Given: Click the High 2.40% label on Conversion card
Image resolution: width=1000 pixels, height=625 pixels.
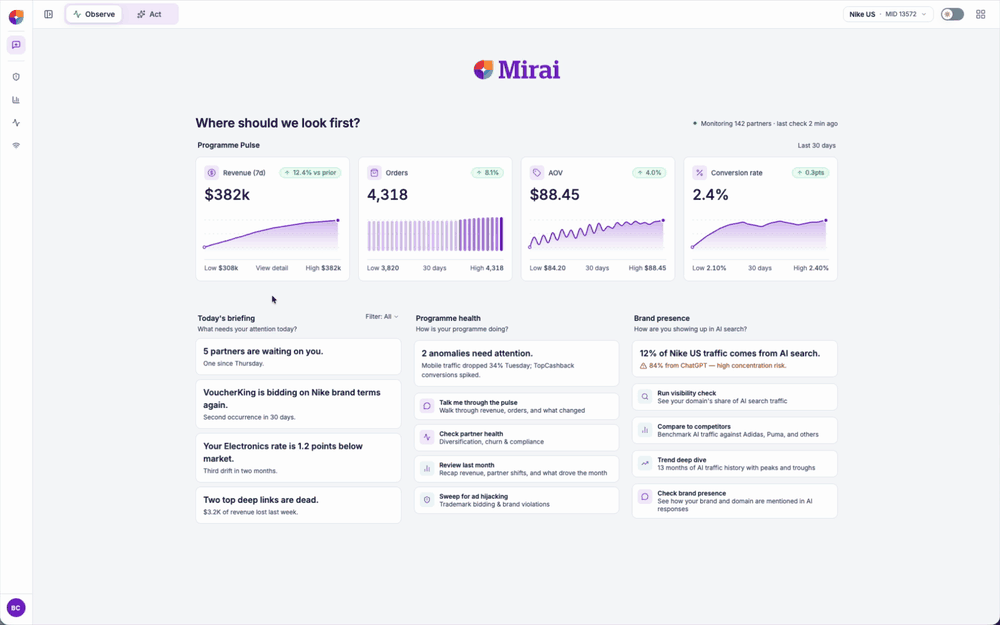Looking at the screenshot, I should [x=811, y=268].
